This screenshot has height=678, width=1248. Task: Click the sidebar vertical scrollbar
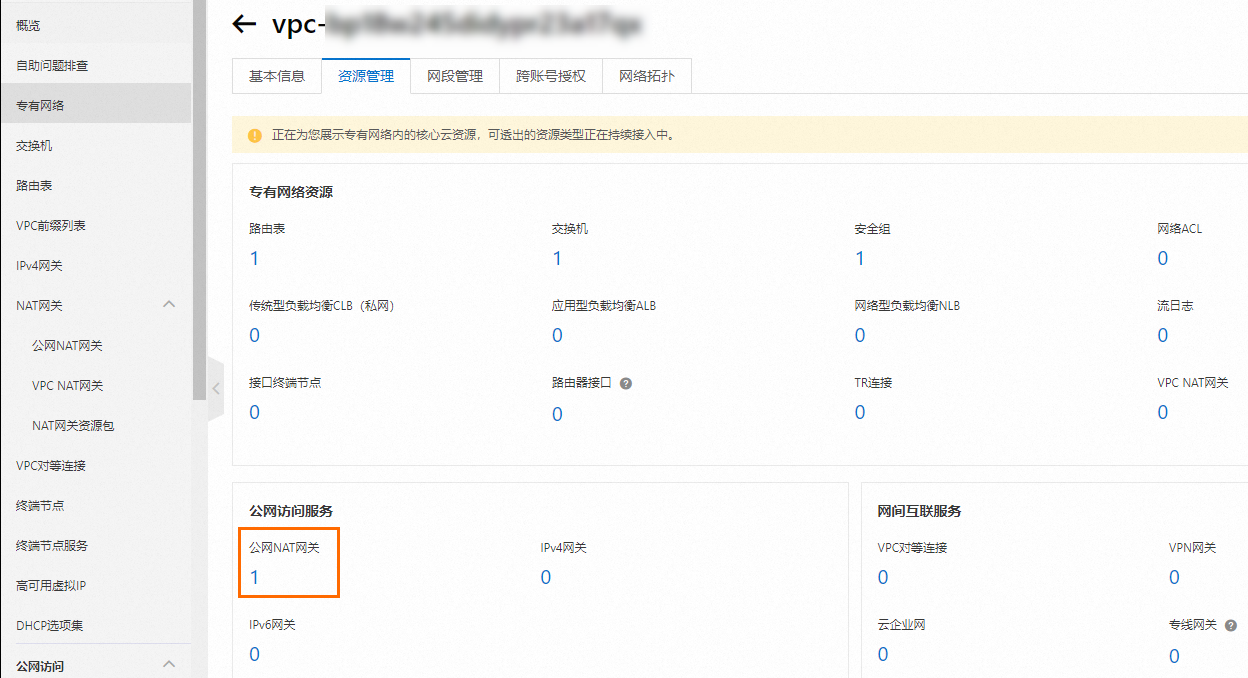(199, 200)
